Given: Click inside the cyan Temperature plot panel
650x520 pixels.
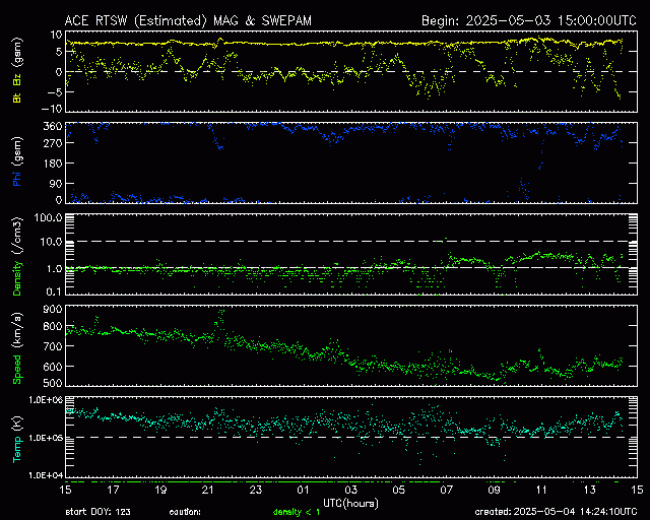Looking at the screenshot, I should click(351, 437).
